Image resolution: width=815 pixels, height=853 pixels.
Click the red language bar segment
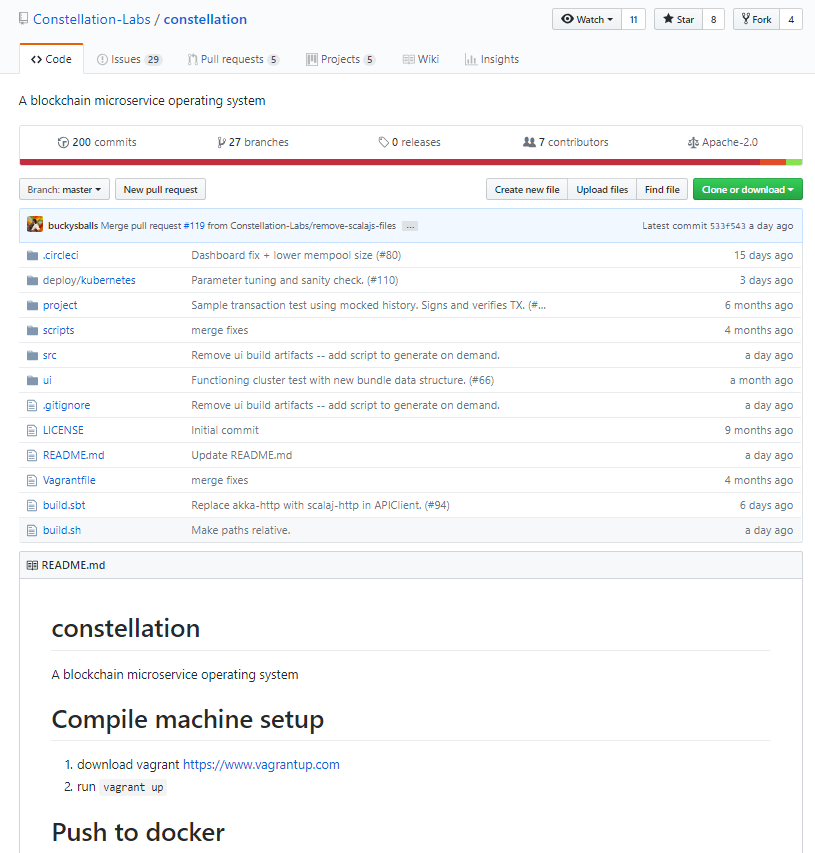[x=390, y=162]
